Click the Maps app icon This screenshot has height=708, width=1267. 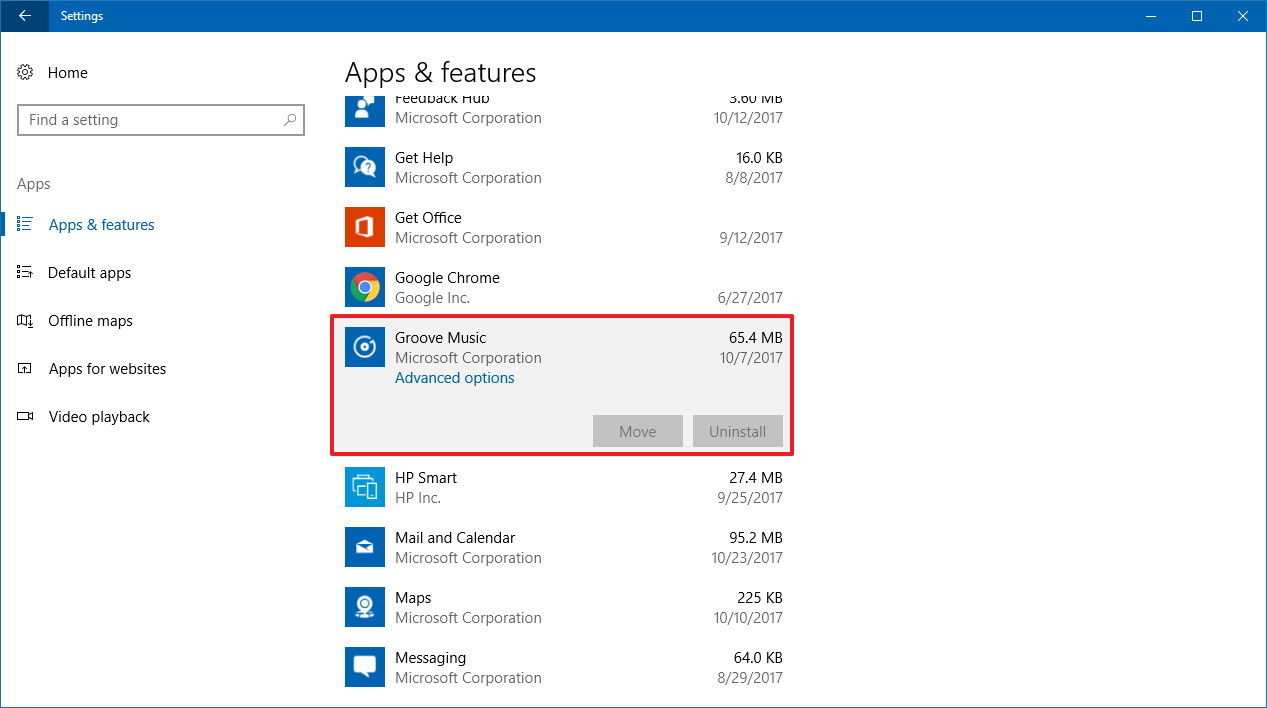[365, 607]
